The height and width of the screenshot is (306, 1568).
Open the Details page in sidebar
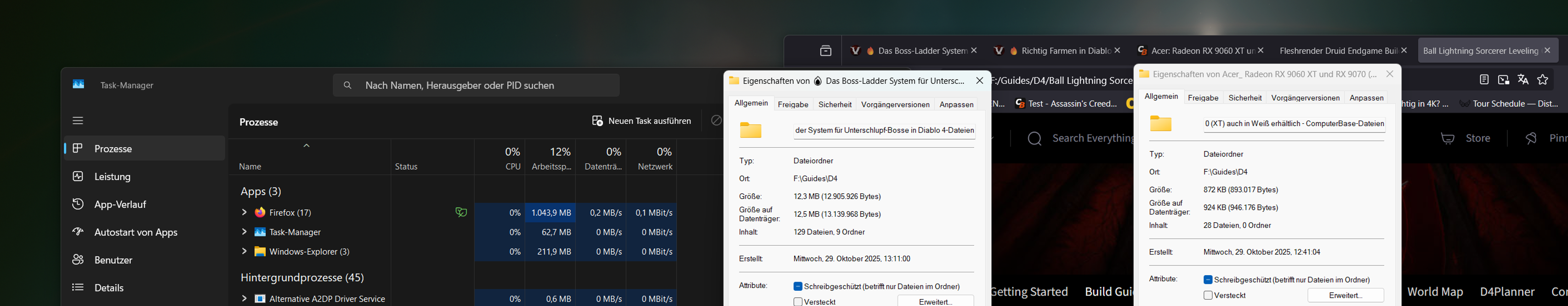coord(144,288)
